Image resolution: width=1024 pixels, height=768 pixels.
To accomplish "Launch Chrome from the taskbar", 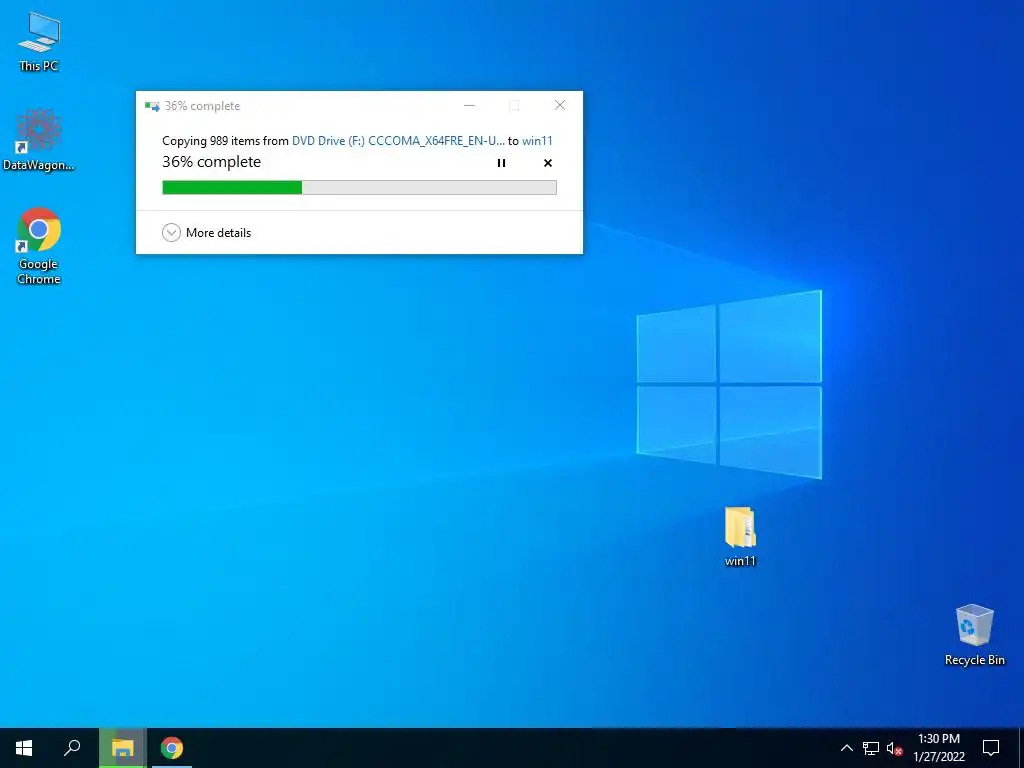I will (172, 748).
